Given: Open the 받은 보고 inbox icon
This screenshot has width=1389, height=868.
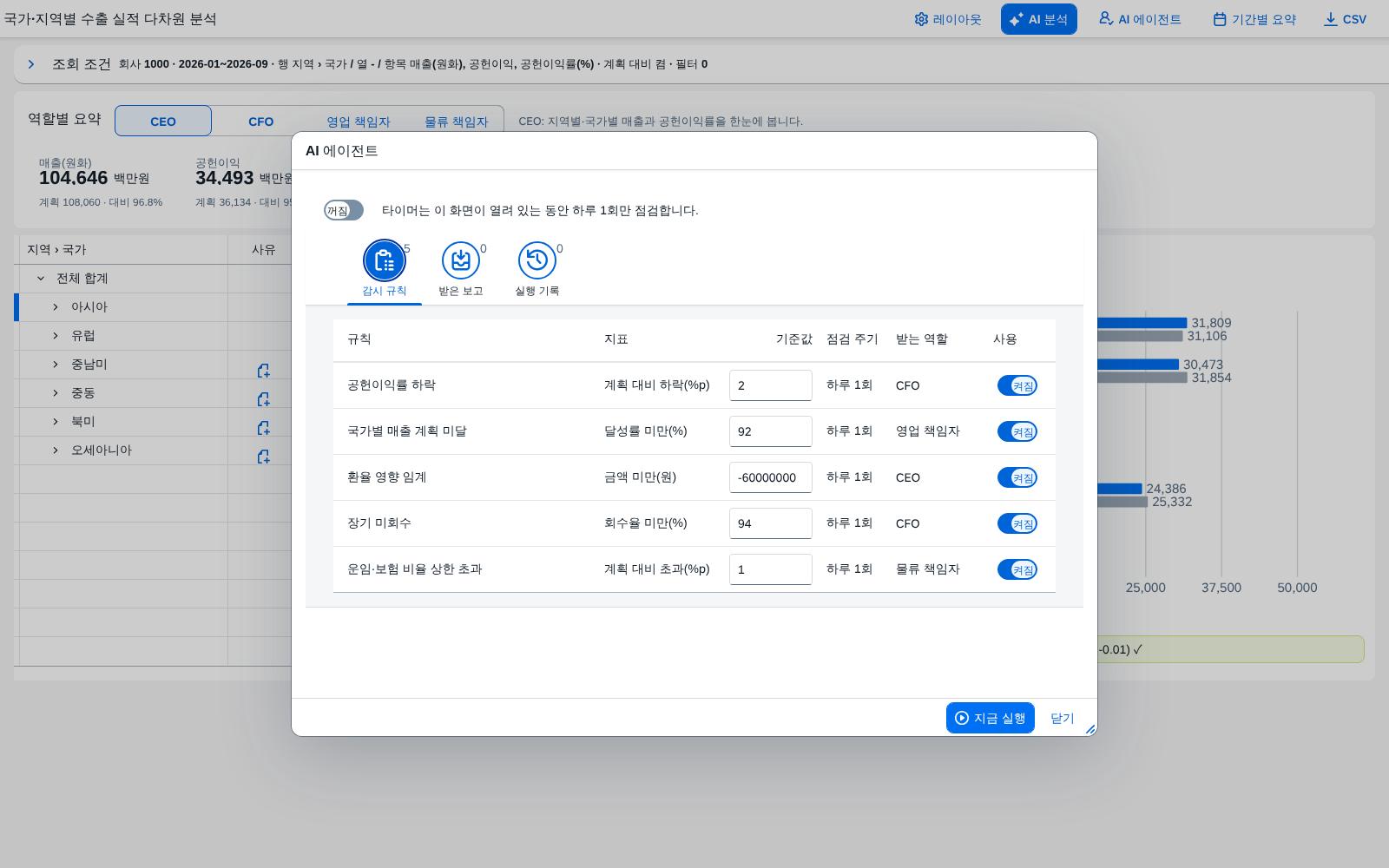Looking at the screenshot, I should (461, 260).
